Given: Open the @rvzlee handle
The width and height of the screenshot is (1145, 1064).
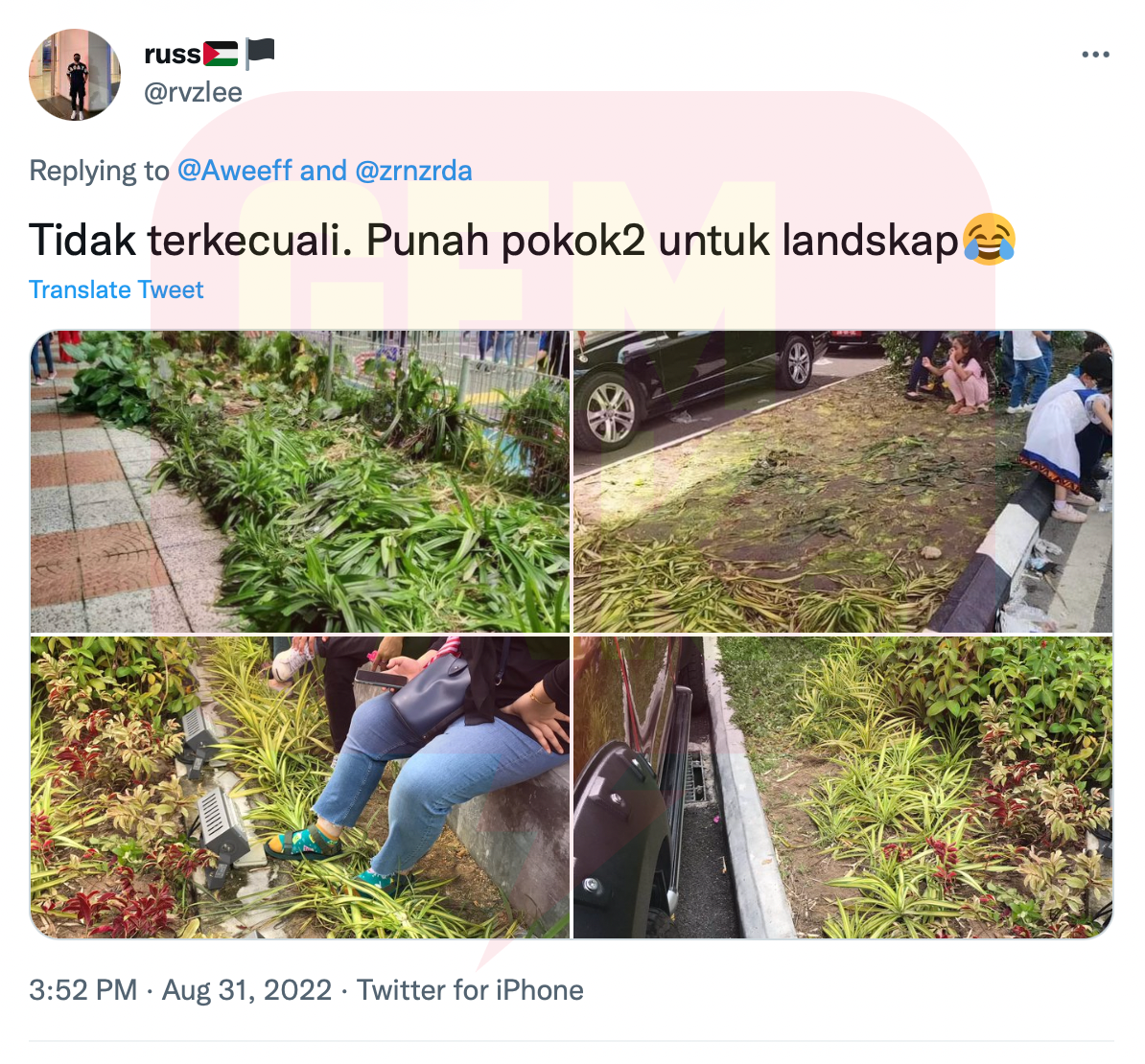Looking at the screenshot, I should click(193, 92).
